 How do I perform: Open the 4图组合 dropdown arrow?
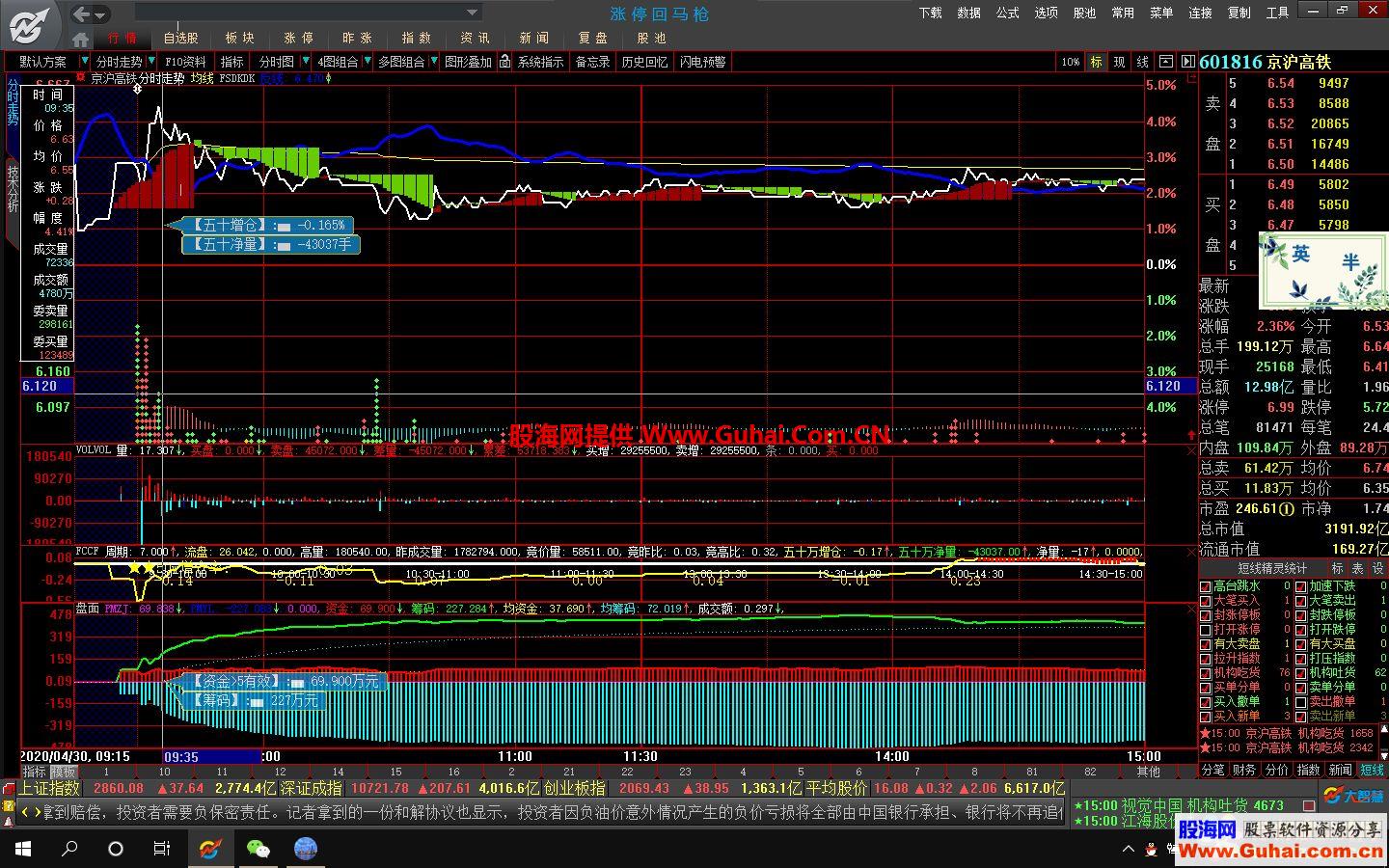[367, 62]
